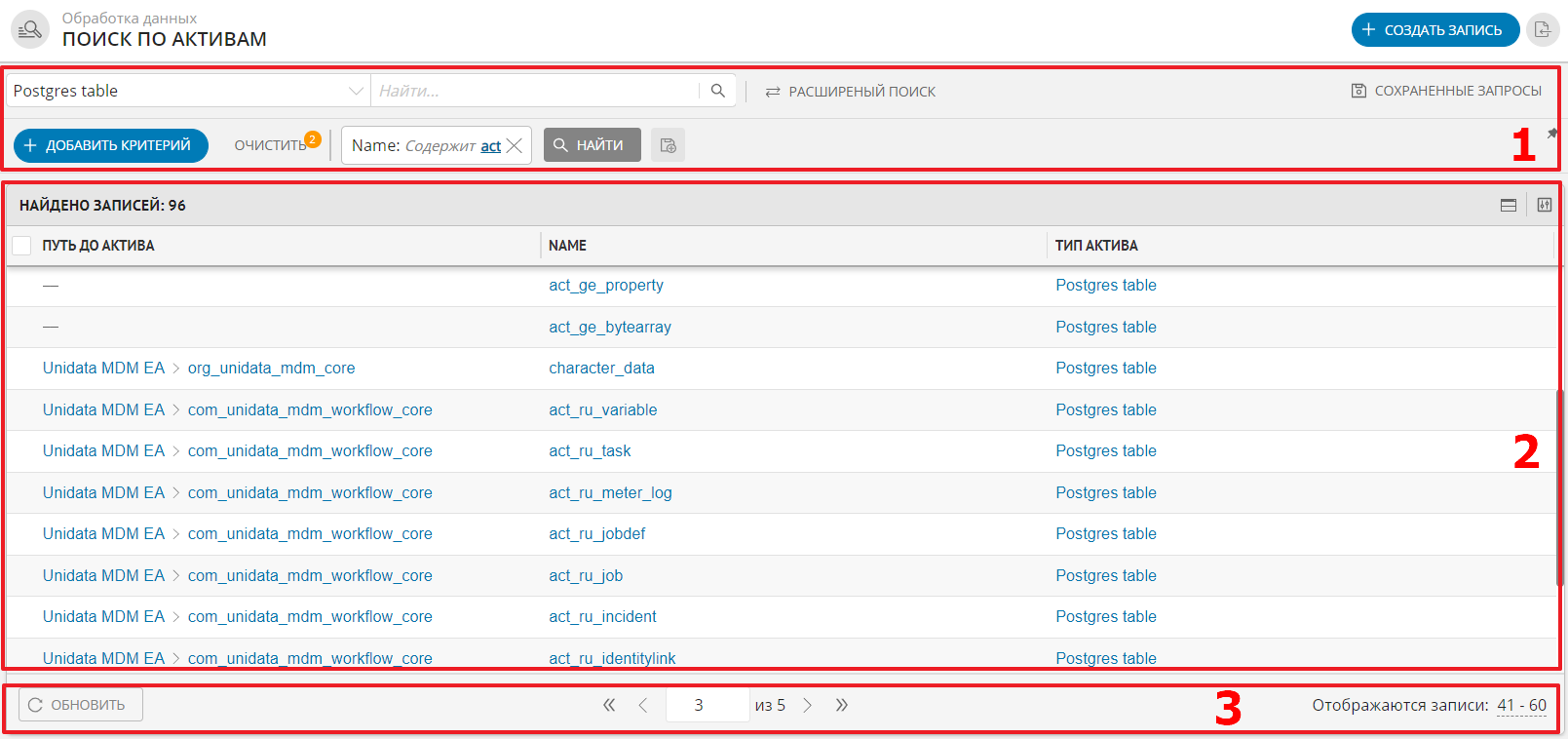Edit the act value in Name criterion

click(x=490, y=145)
